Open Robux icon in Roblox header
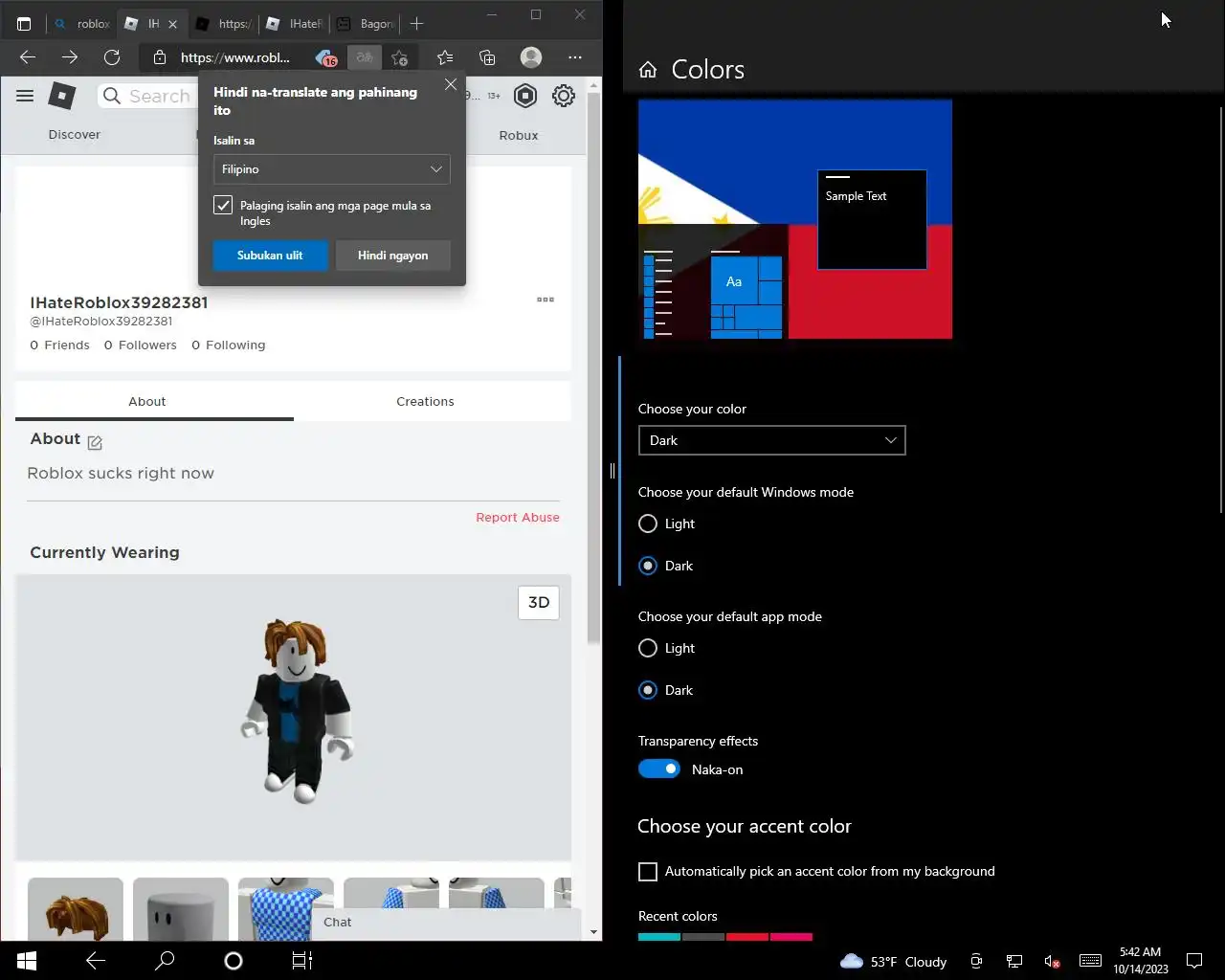Screen dimensions: 1225x980 [525, 96]
